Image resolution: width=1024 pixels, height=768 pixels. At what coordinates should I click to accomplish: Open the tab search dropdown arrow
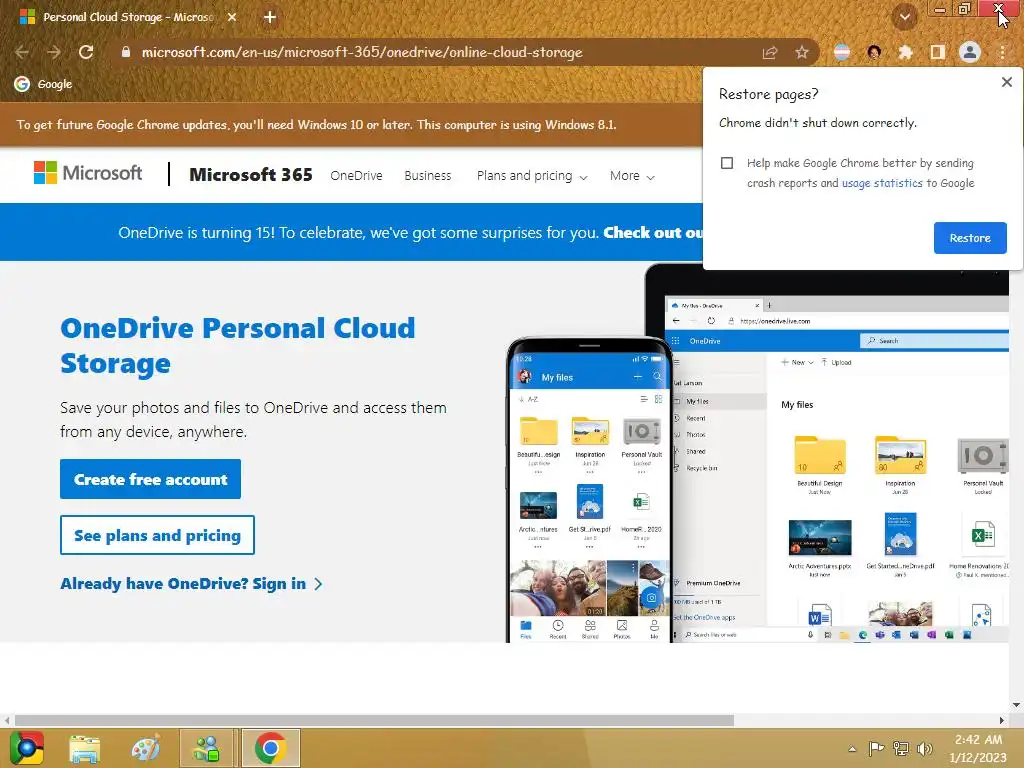click(904, 17)
